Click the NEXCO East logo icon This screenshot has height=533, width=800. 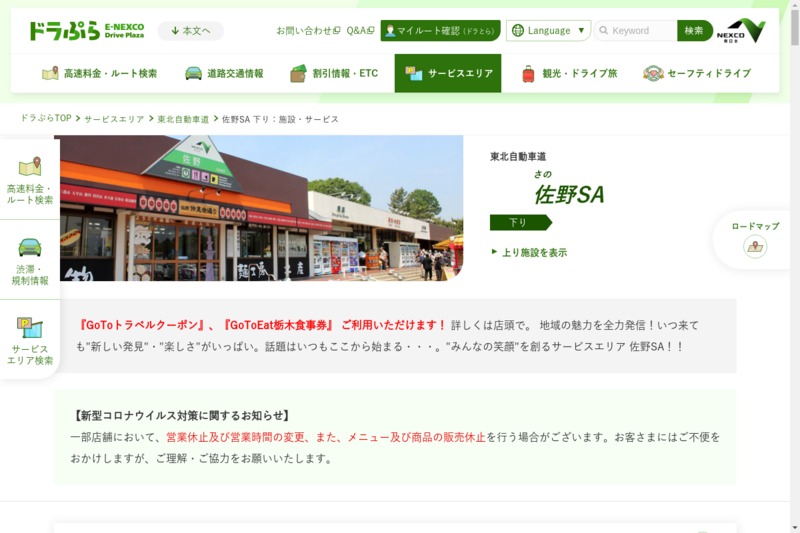tap(741, 31)
